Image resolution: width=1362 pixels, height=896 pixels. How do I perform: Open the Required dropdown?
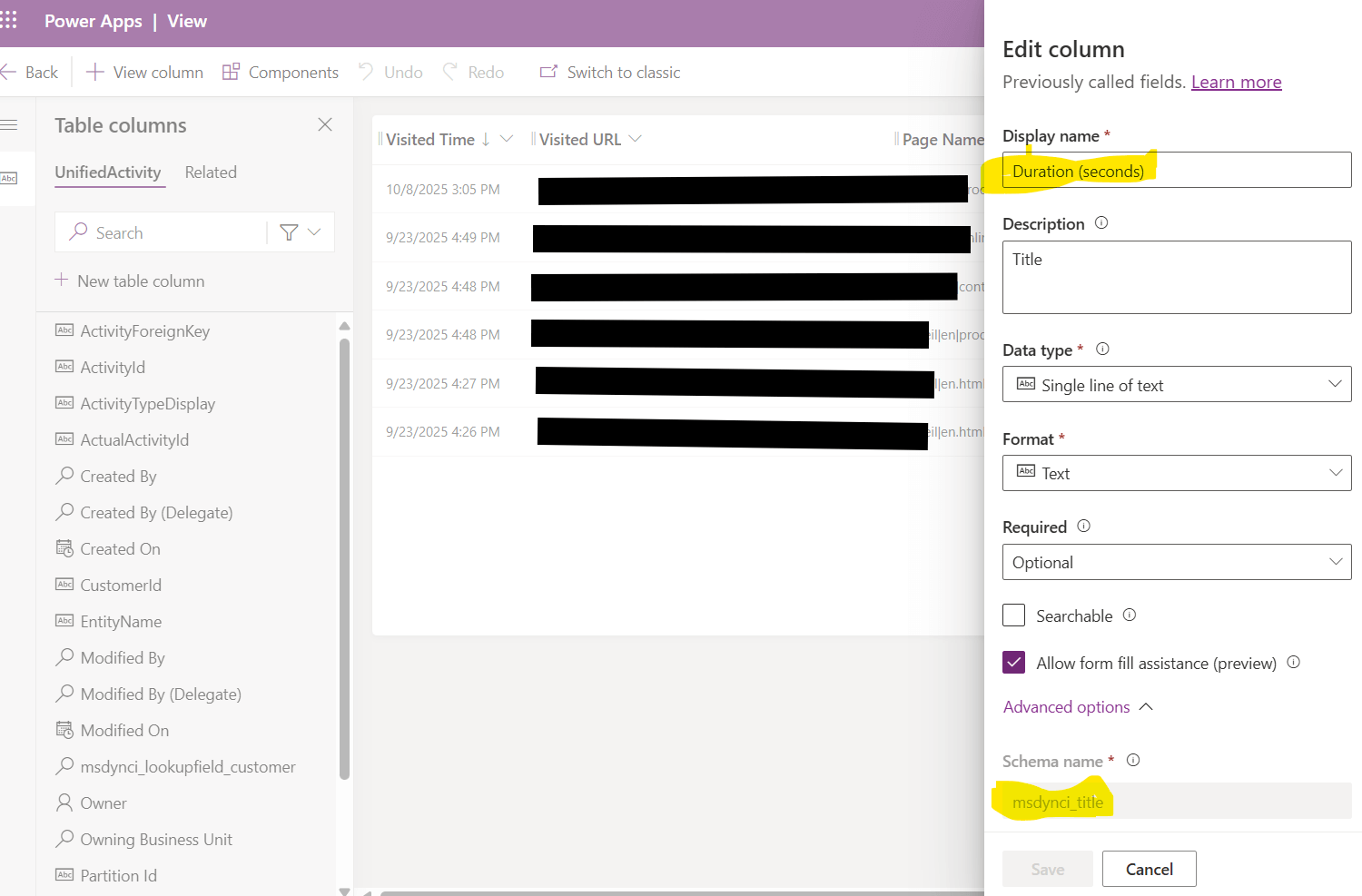pos(1176,562)
